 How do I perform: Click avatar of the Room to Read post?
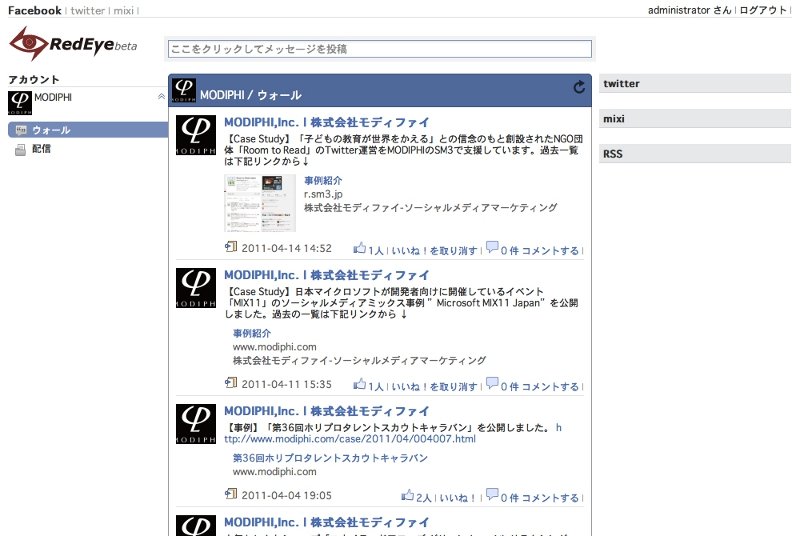tap(196, 135)
